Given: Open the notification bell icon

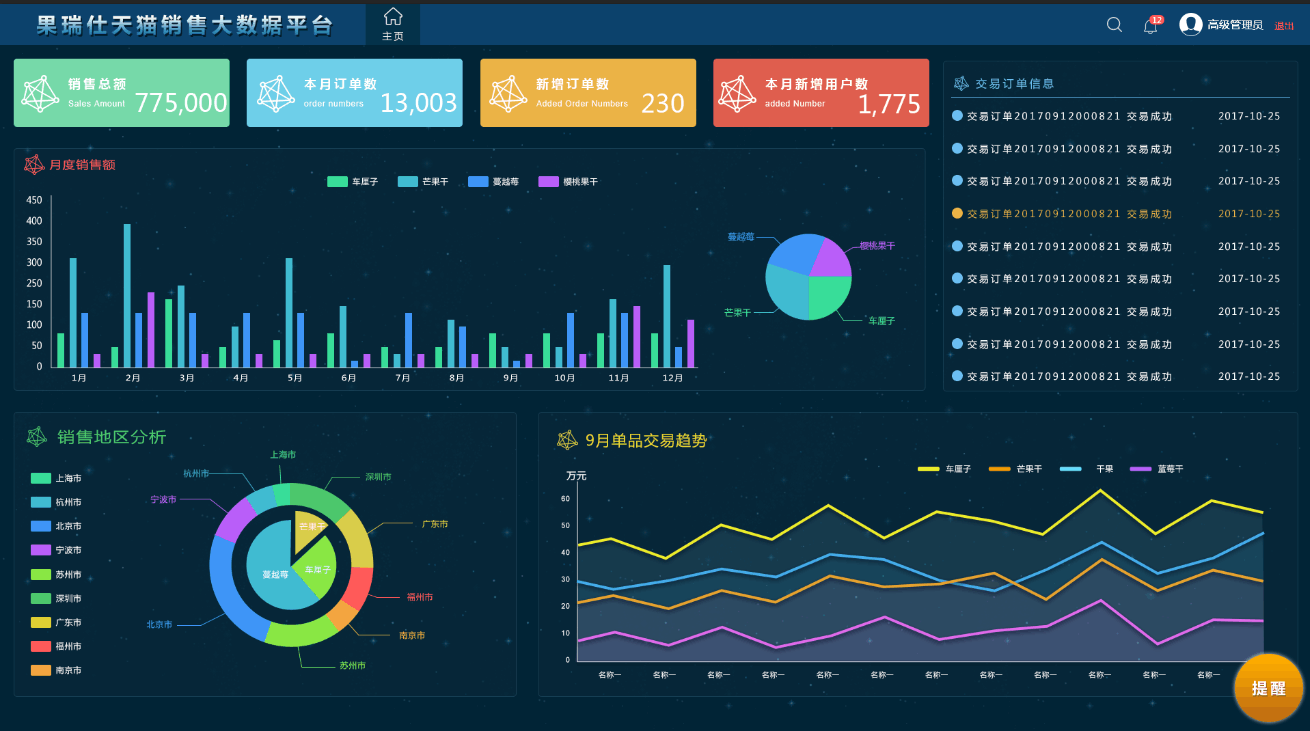Looking at the screenshot, I should pyautogui.click(x=1151, y=26).
